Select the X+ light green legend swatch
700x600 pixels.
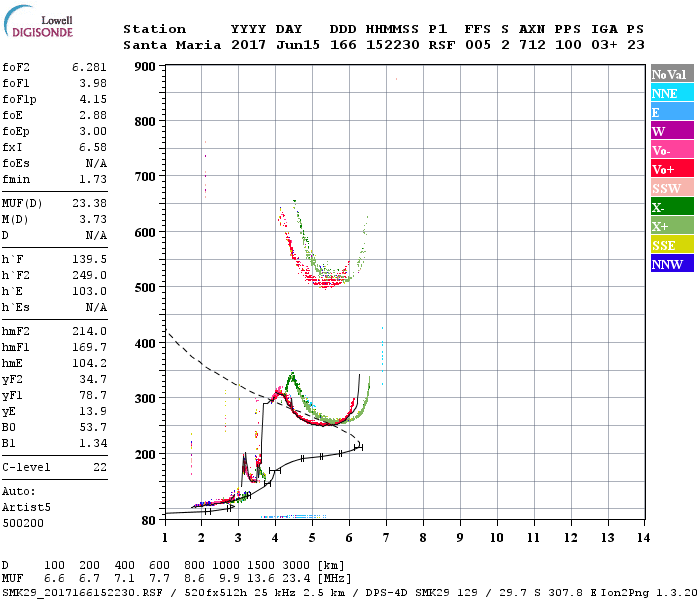(x=672, y=225)
